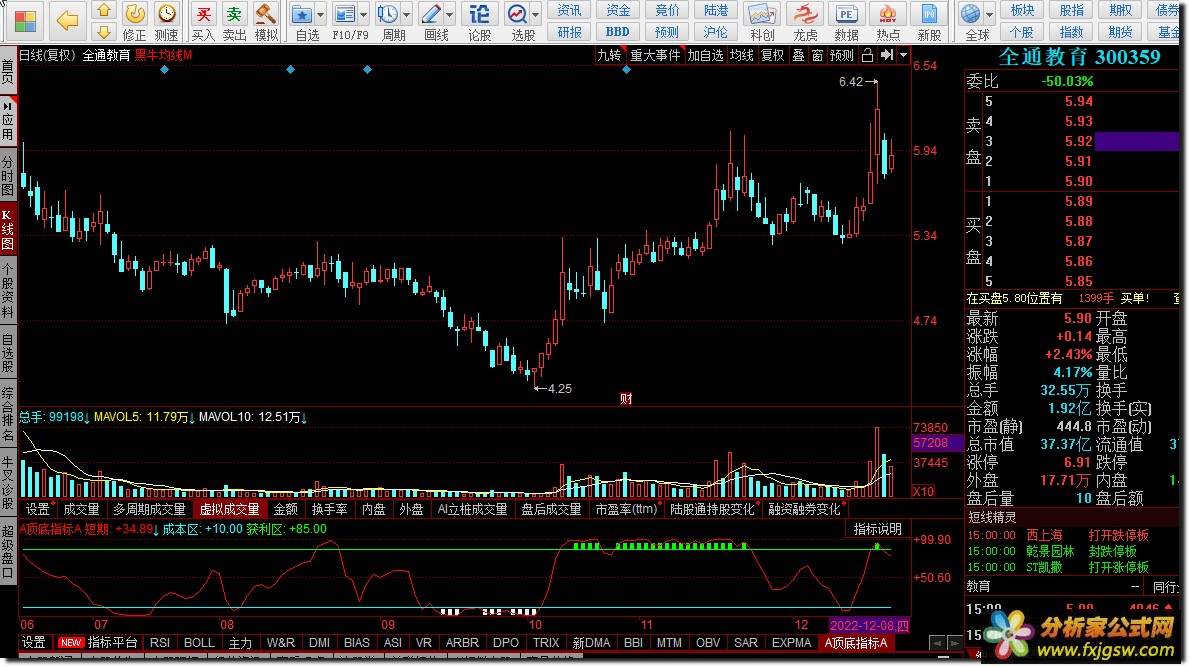Go back with the yellow left arrow

[x=68, y=21]
